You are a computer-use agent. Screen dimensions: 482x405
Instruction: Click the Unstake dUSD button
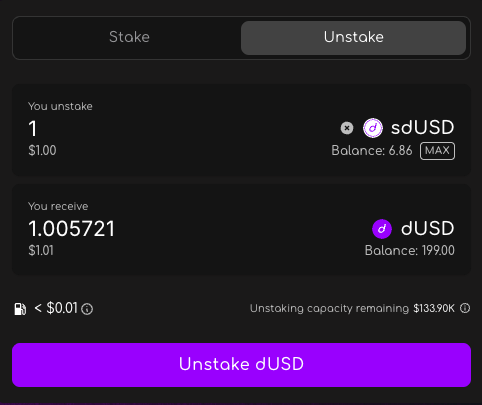pos(241,365)
